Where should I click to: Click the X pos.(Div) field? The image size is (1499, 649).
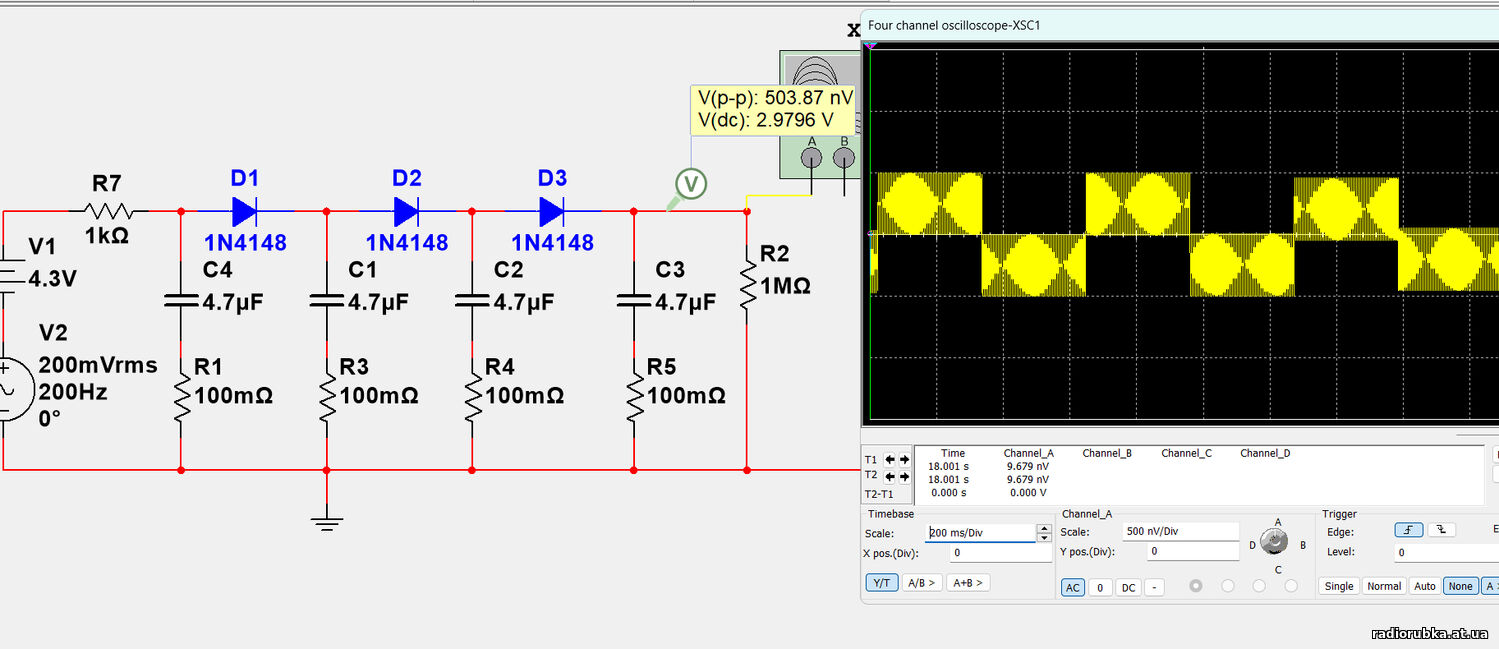(x=1000, y=552)
